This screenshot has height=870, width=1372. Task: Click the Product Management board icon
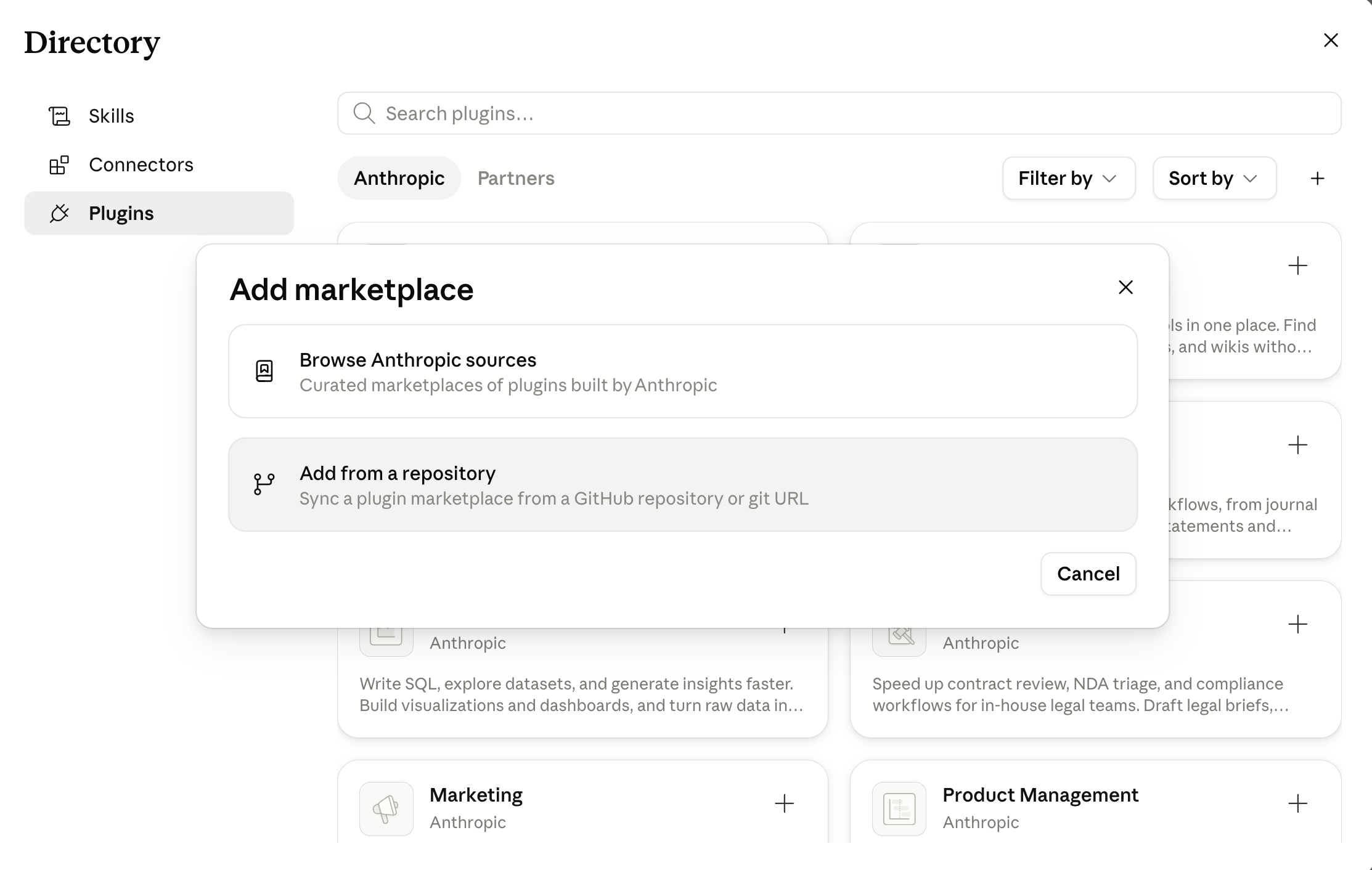[x=899, y=809]
